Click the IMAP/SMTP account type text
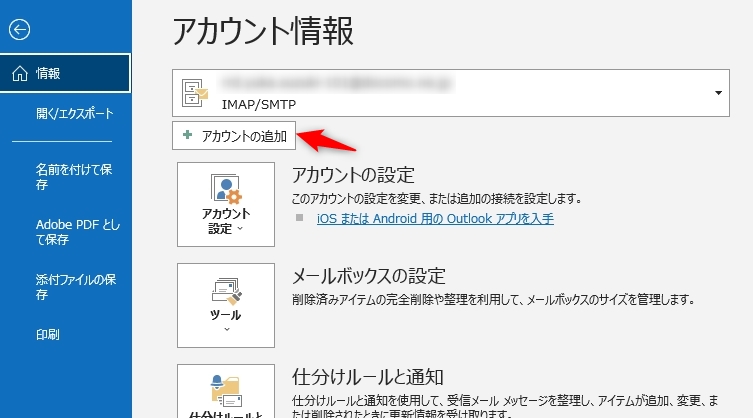The width and height of the screenshot is (753, 418). [x=258, y=103]
